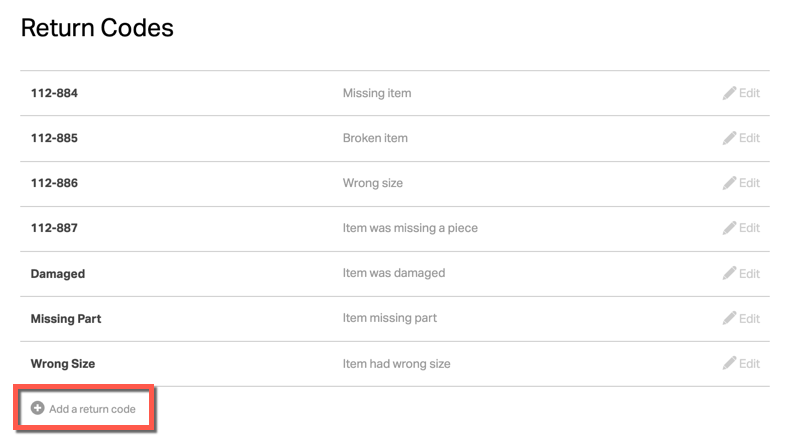Click the pencil icon for code 112-884

coord(729,93)
